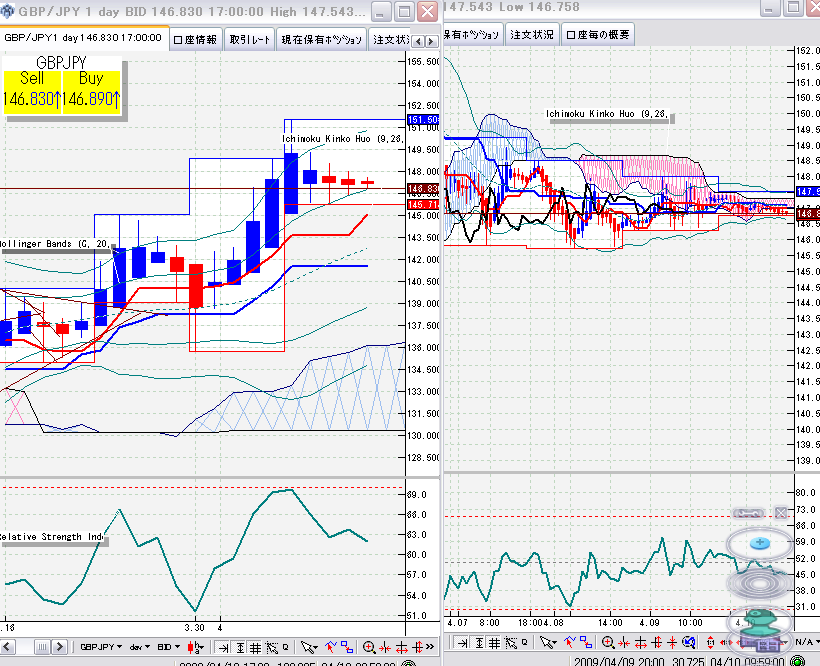820x666 pixels.
Task: Open the BID price type dropdown
Action: [x=168, y=647]
